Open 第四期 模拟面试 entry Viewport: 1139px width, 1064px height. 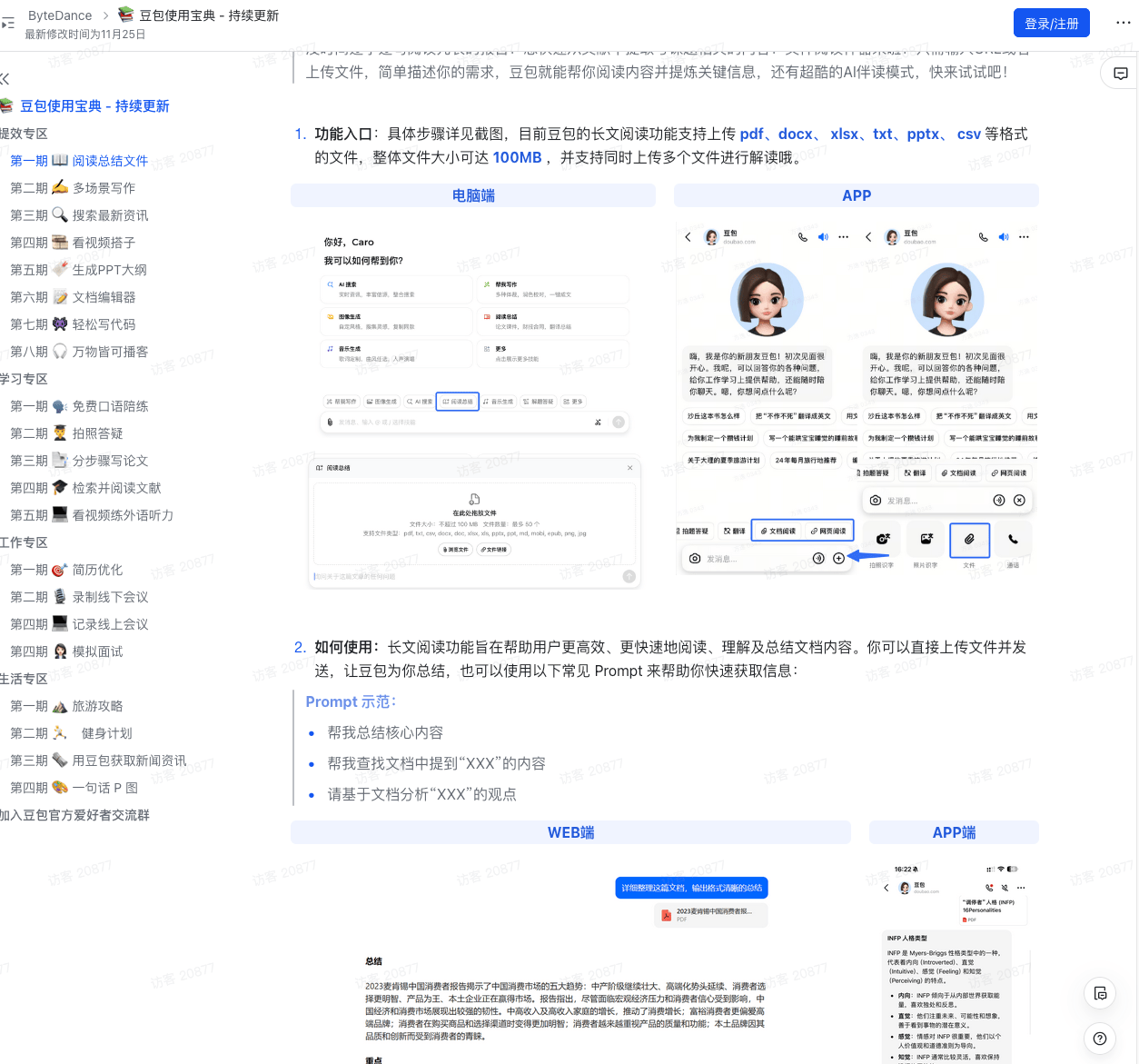tap(66, 651)
